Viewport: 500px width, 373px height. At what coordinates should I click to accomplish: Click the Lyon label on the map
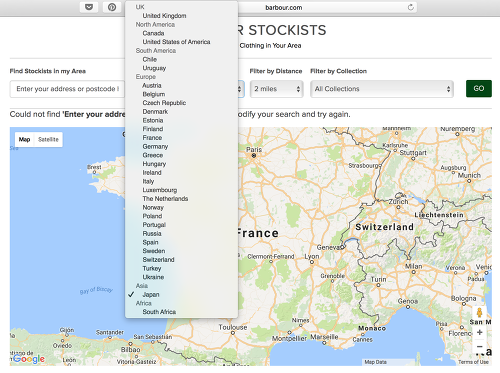click(x=312, y=256)
